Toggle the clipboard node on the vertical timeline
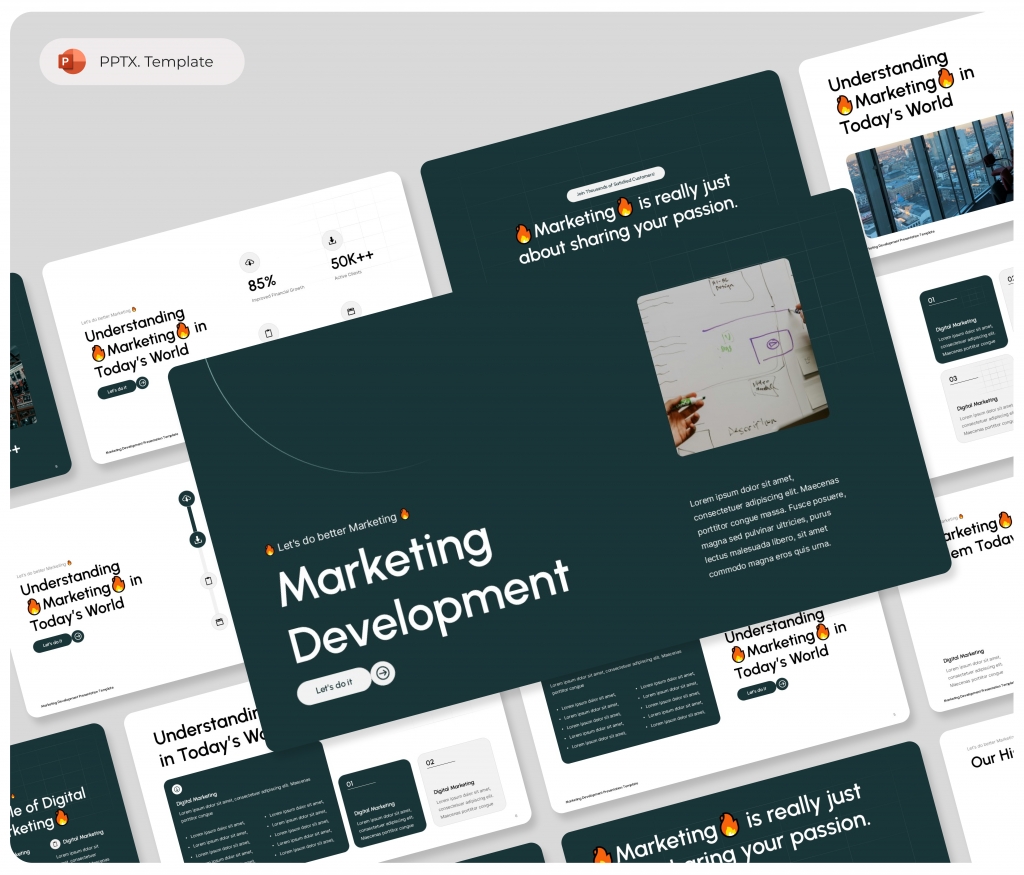1024x875 pixels. [209, 581]
